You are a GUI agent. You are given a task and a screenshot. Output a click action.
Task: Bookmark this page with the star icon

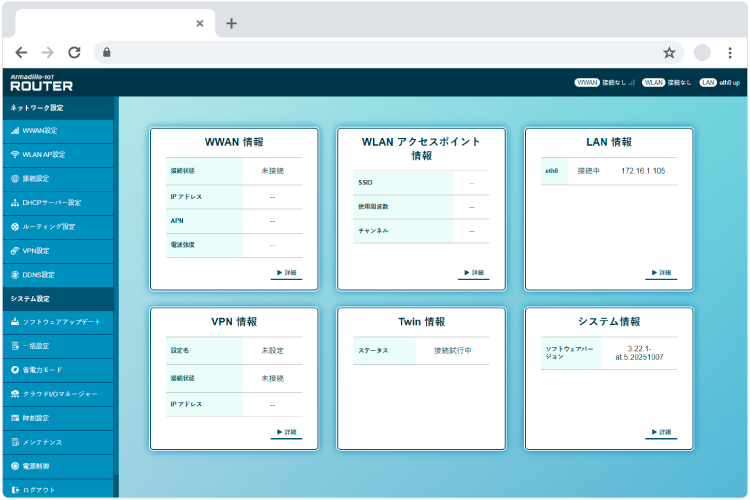[x=669, y=52]
